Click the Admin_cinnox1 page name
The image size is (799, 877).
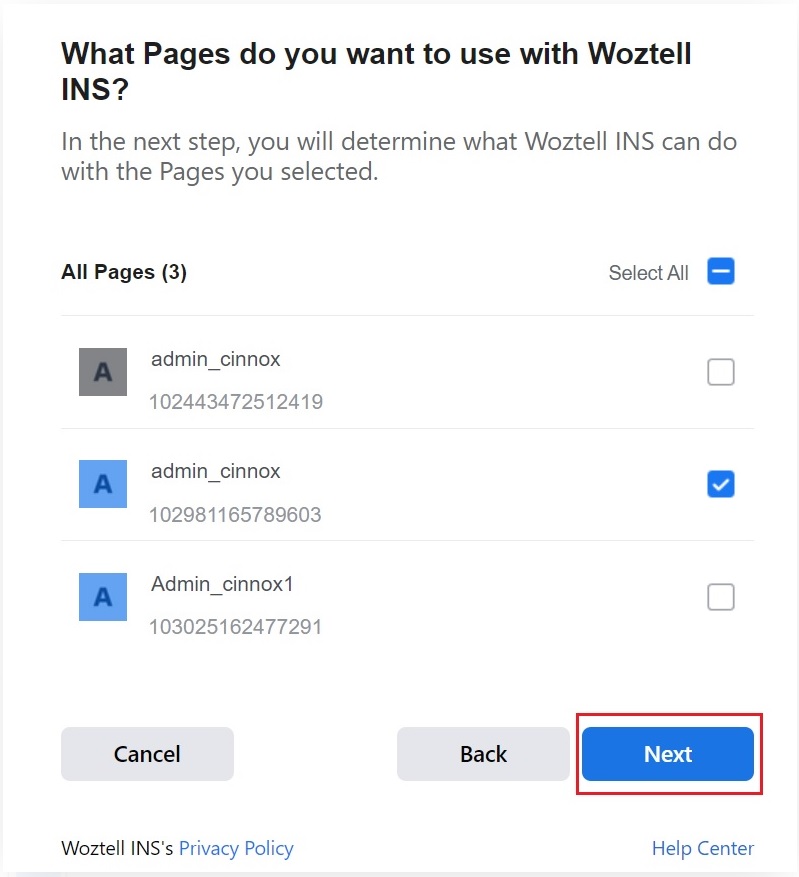[x=222, y=583]
